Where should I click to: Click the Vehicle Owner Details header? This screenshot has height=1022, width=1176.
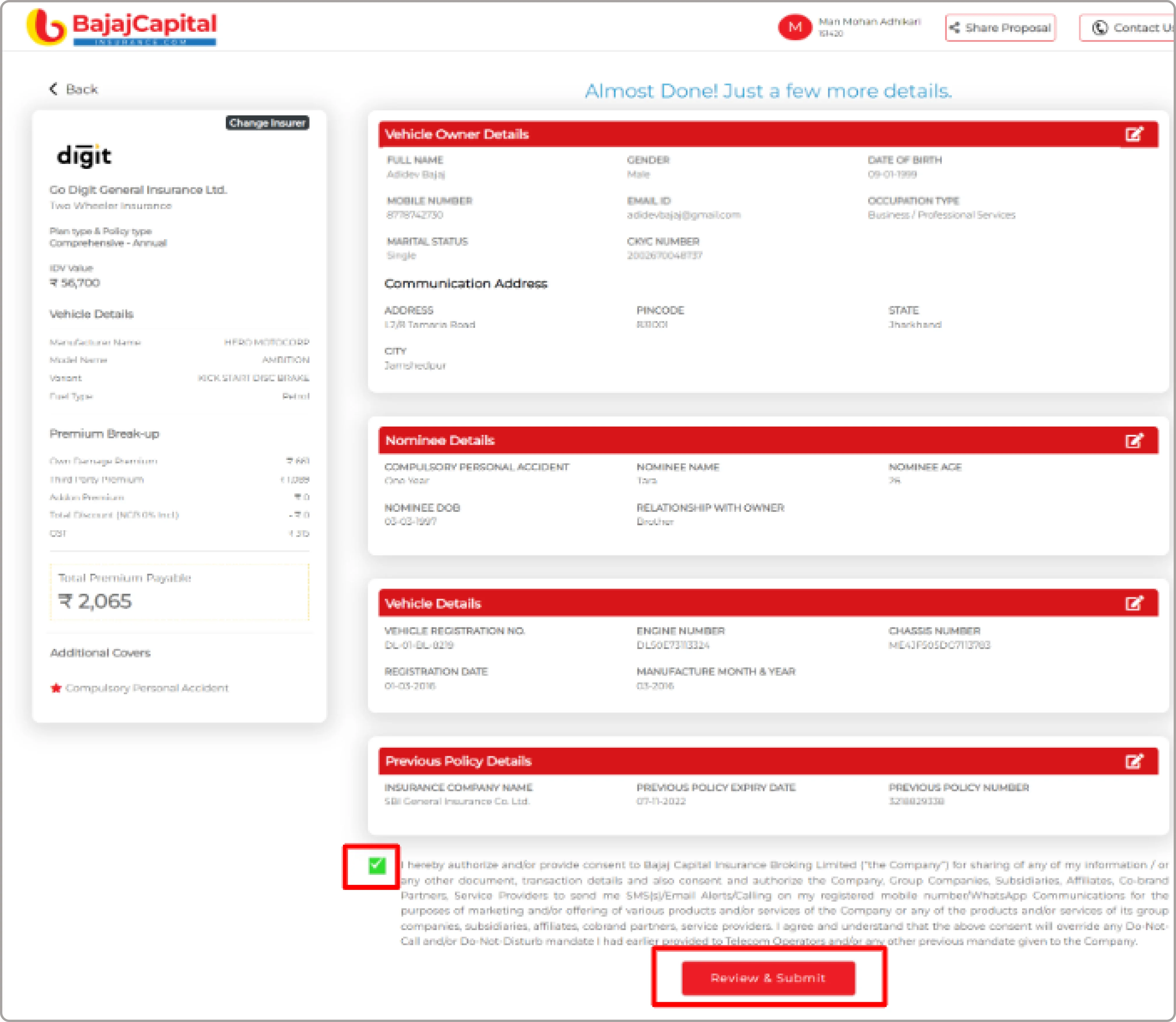coord(768,134)
